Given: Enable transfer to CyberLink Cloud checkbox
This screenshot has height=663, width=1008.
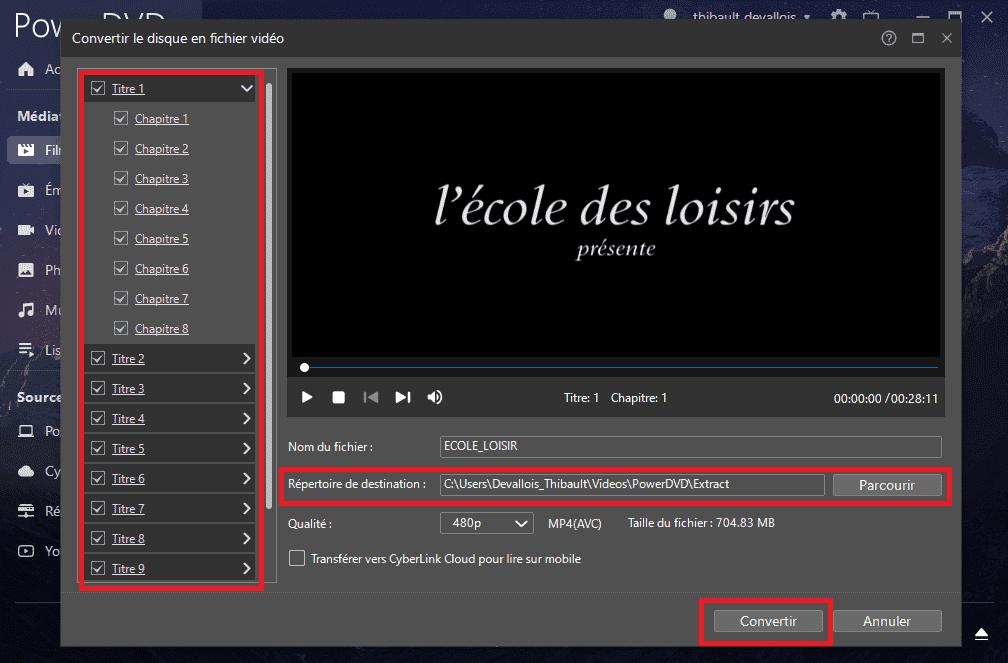Looking at the screenshot, I should tap(296, 558).
